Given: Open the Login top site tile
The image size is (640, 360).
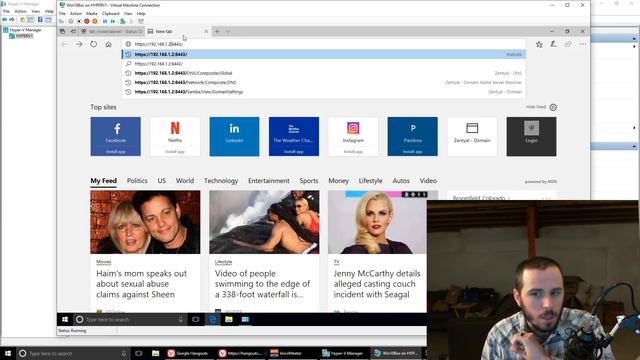Looking at the screenshot, I should 531,136.
